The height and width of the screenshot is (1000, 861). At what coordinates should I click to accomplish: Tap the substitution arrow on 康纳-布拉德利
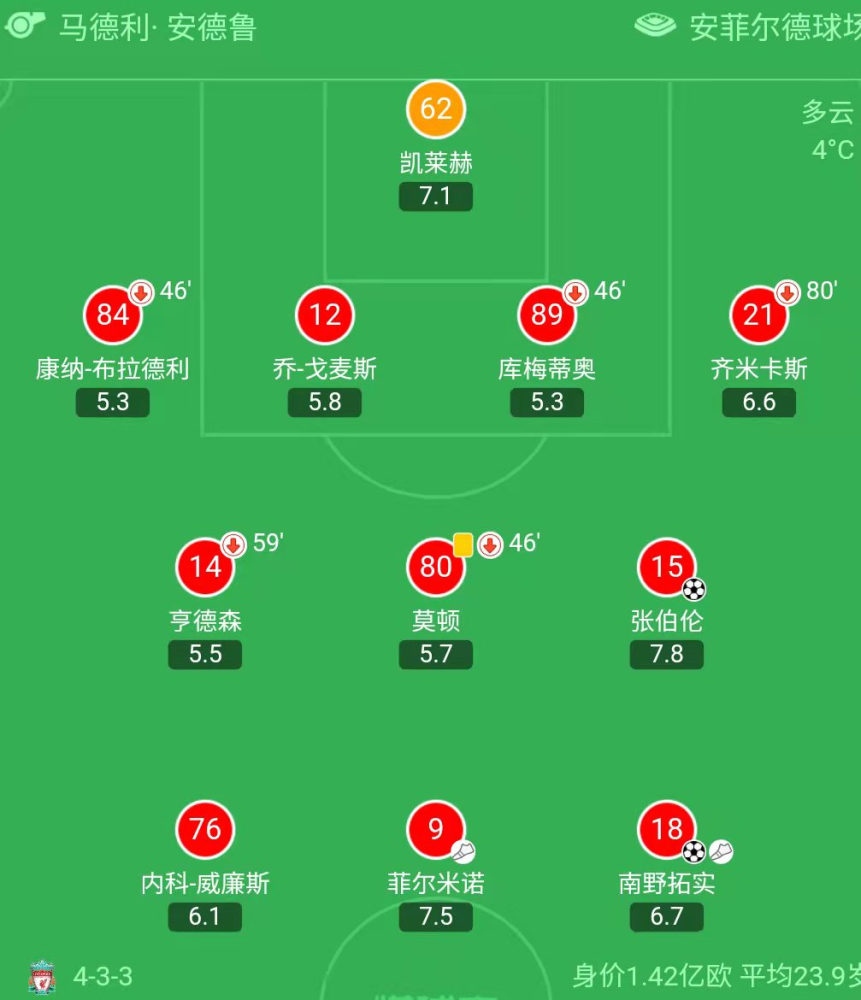coord(141,293)
